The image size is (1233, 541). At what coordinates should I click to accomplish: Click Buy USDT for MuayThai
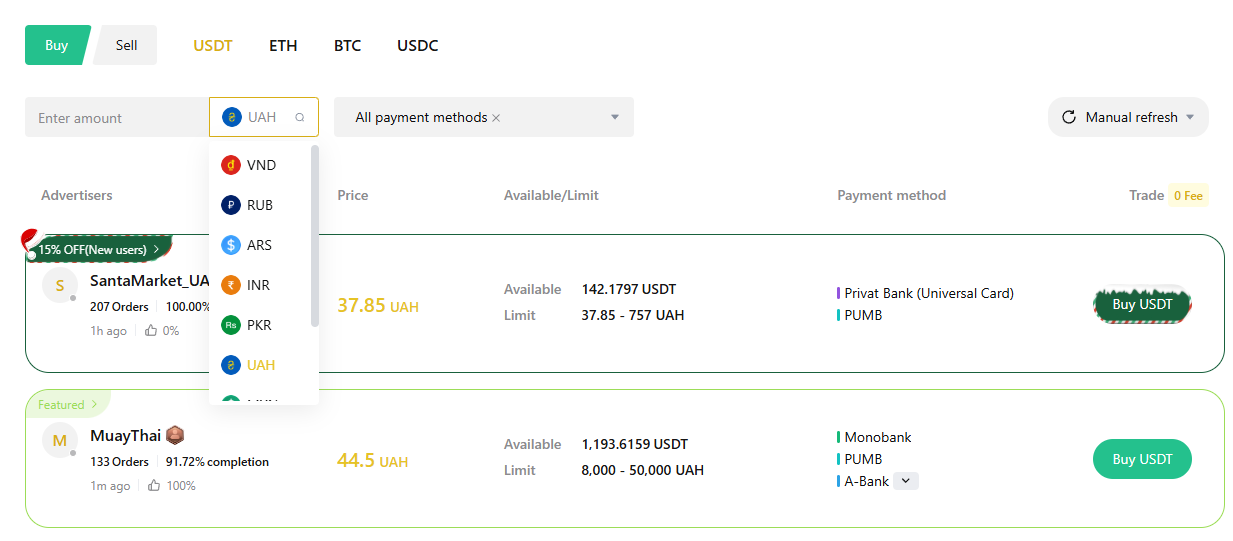[1142, 459]
